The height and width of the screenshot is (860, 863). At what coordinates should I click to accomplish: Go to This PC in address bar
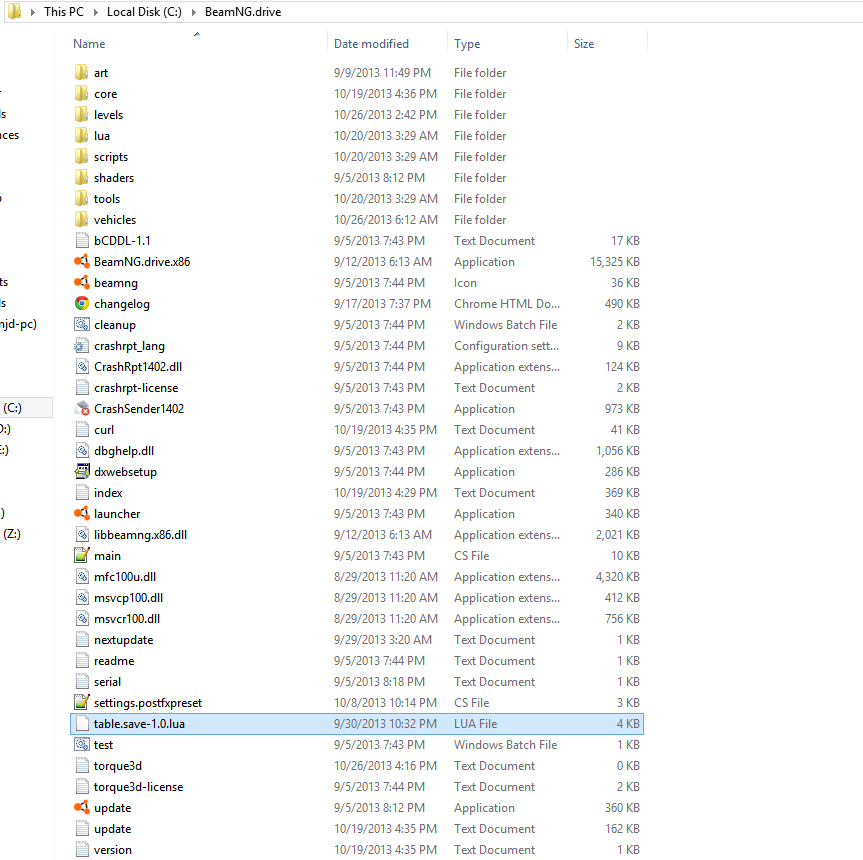(64, 12)
